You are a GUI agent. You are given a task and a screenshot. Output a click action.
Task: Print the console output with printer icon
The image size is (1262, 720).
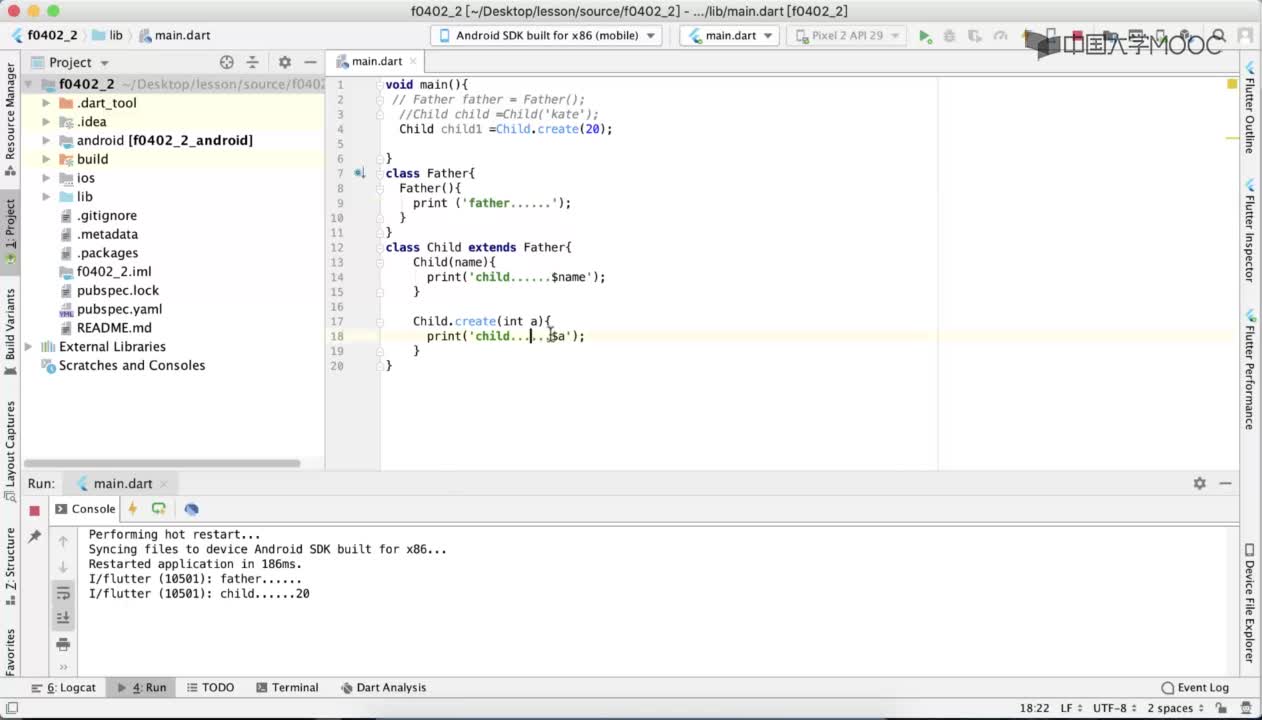click(x=63, y=644)
